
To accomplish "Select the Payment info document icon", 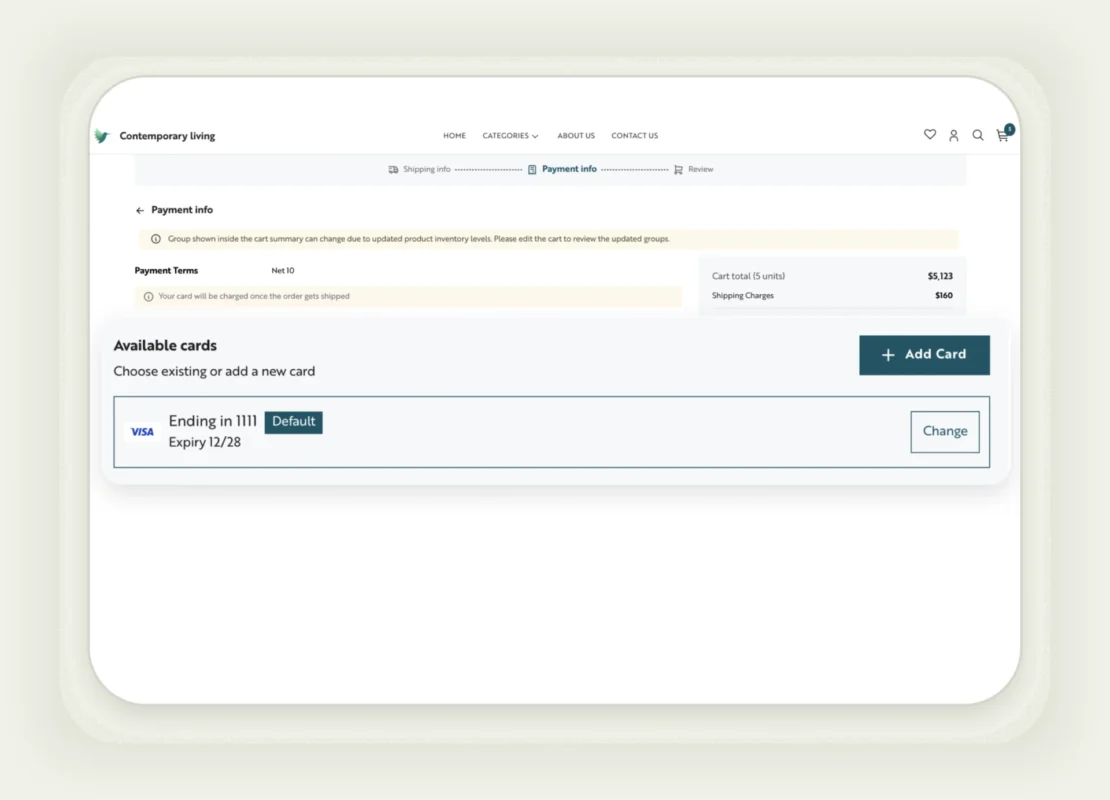I will (532, 169).
